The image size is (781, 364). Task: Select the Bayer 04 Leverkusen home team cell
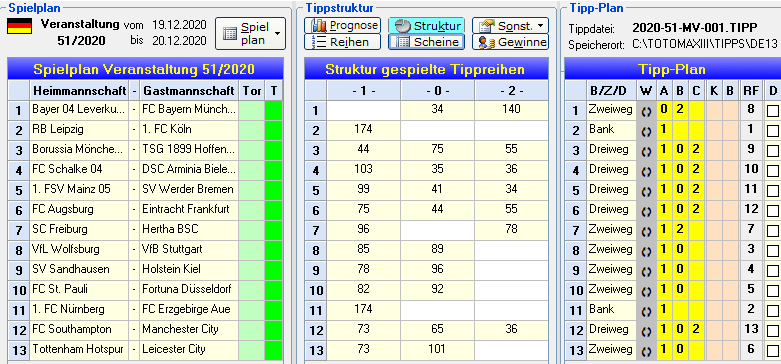(79, 110)
